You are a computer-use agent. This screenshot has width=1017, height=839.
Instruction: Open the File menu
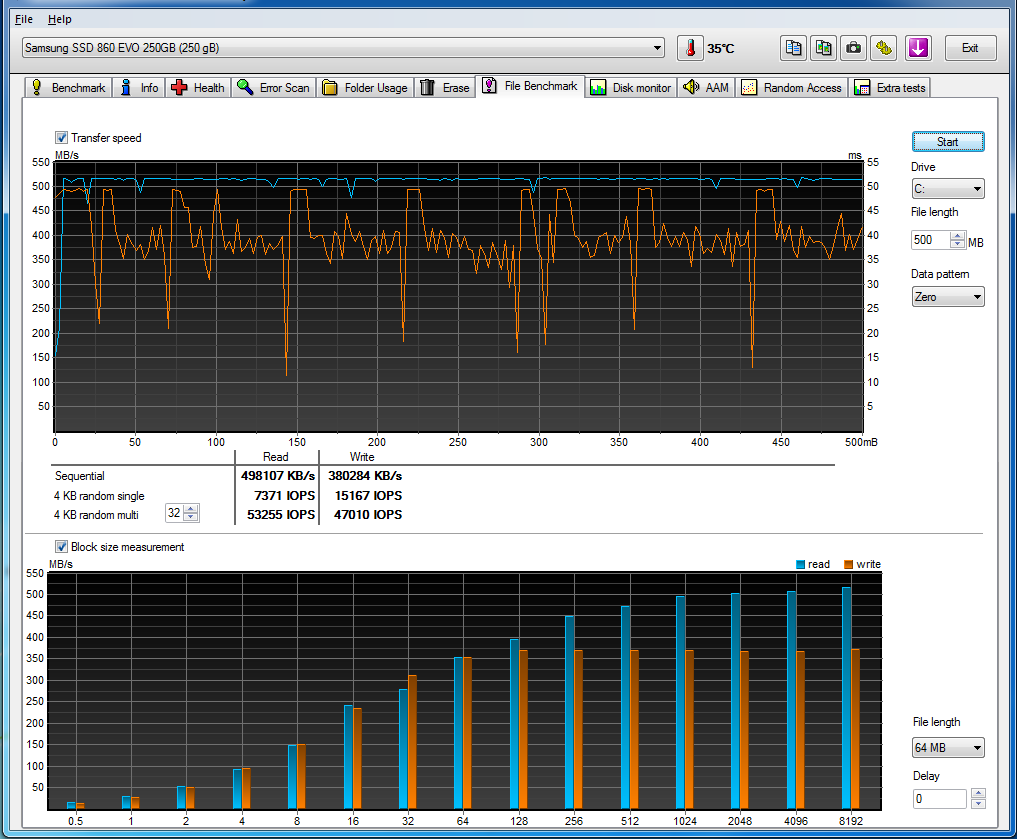[24, 19]
